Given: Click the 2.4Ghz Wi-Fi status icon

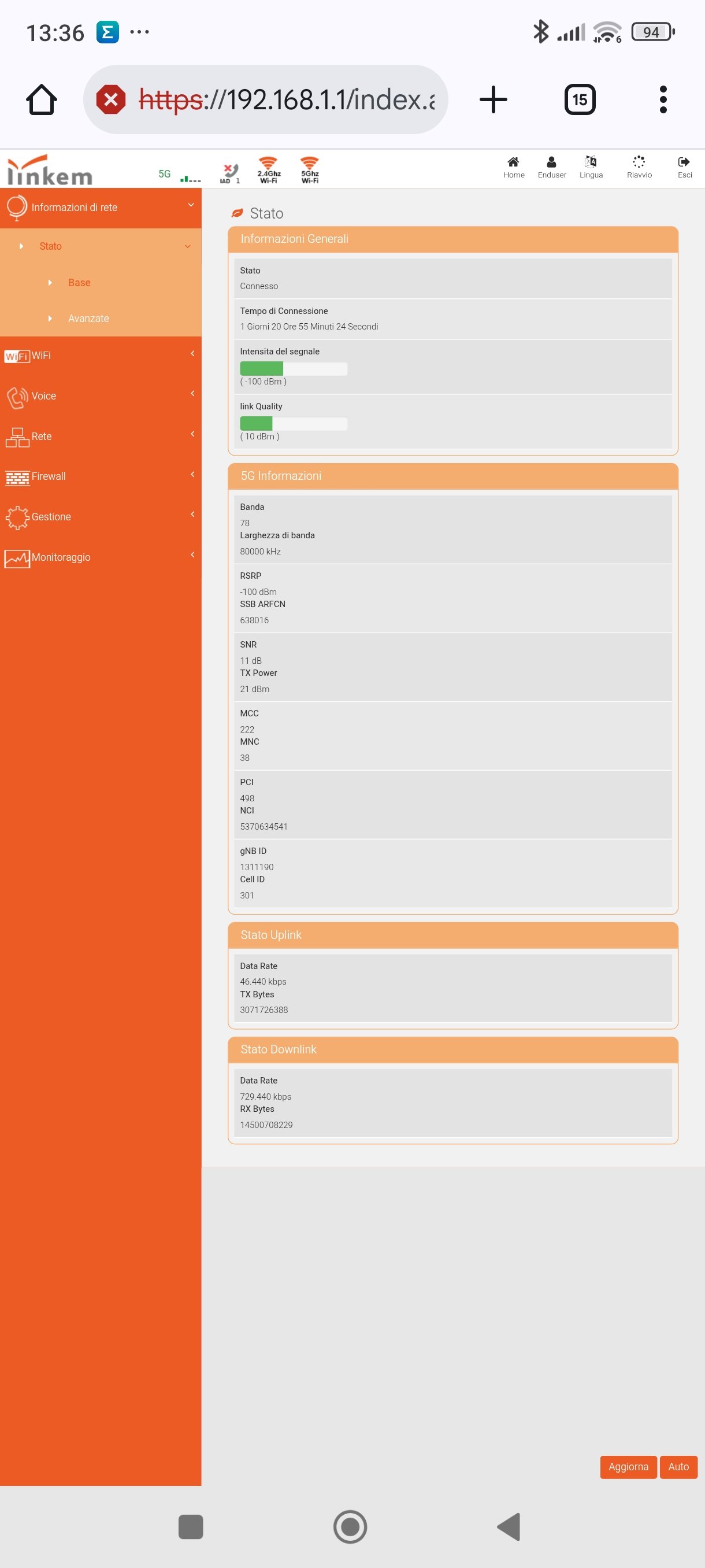Looking at the screenshot, I should coord(268,169).
